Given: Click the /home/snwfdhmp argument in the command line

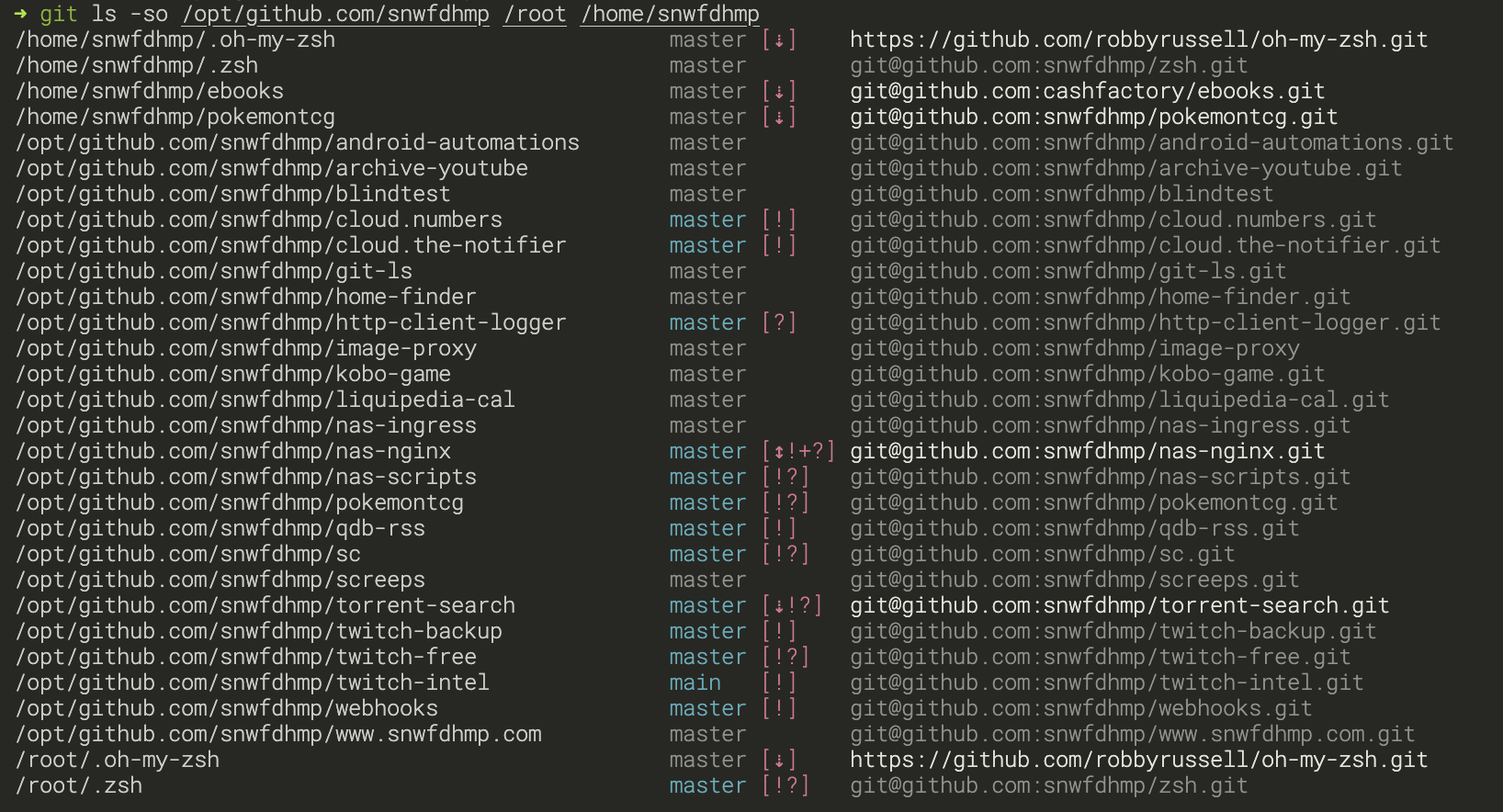Looking at the screenshot, I should click(x=670, y=15).
